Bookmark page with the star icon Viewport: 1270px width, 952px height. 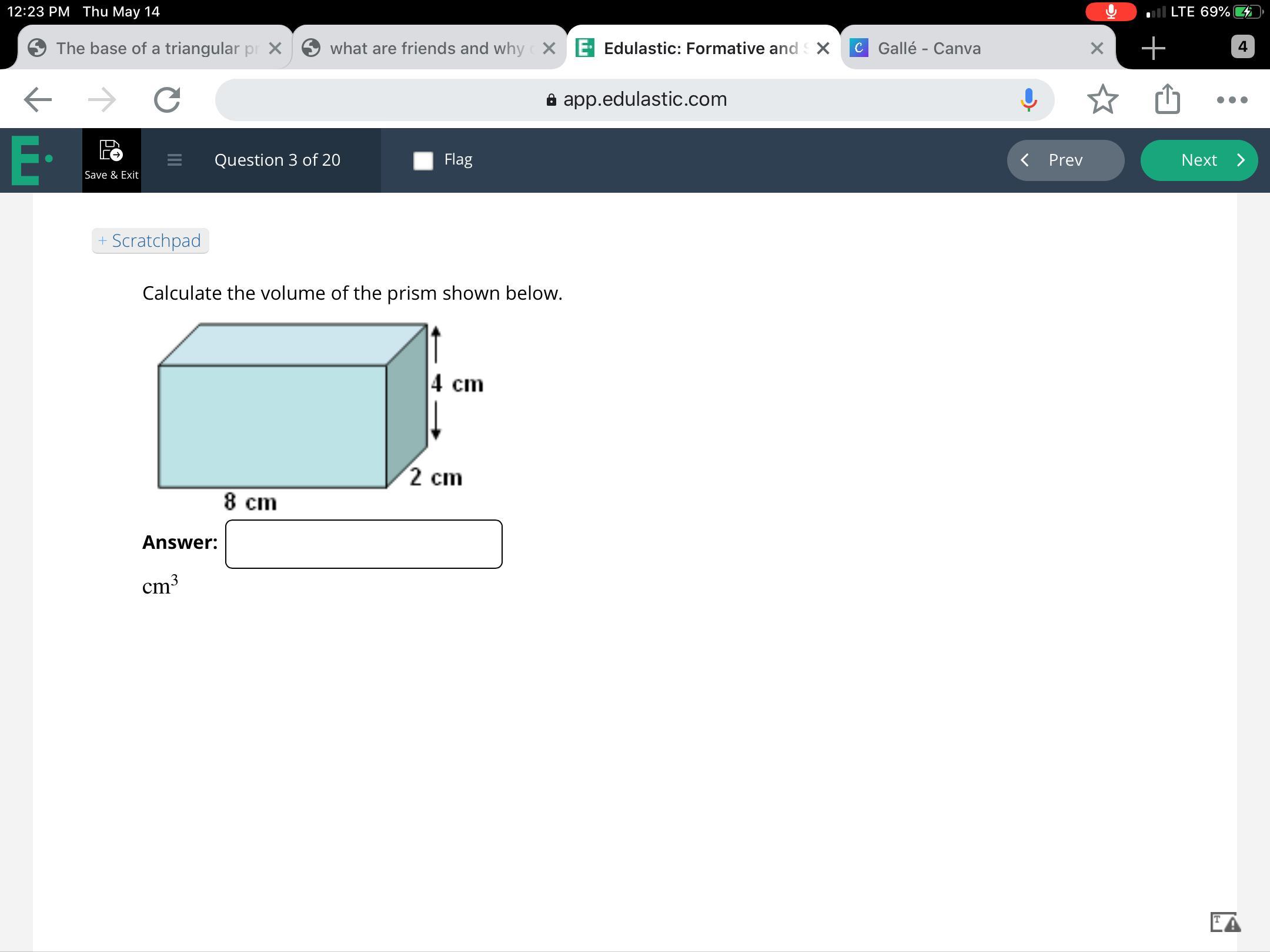[1102, 99]
